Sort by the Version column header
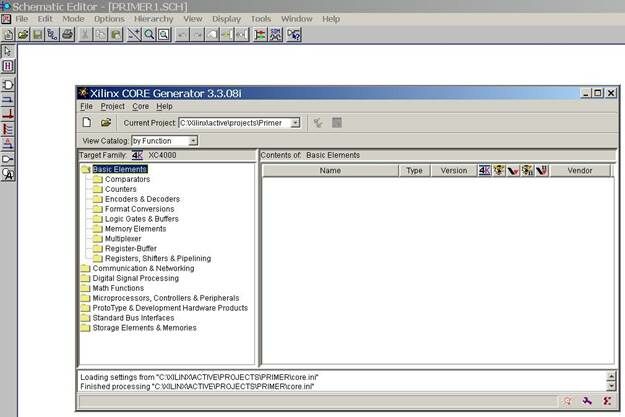The height and width of the screenshot is (417, 625). (x=454, y=171)
